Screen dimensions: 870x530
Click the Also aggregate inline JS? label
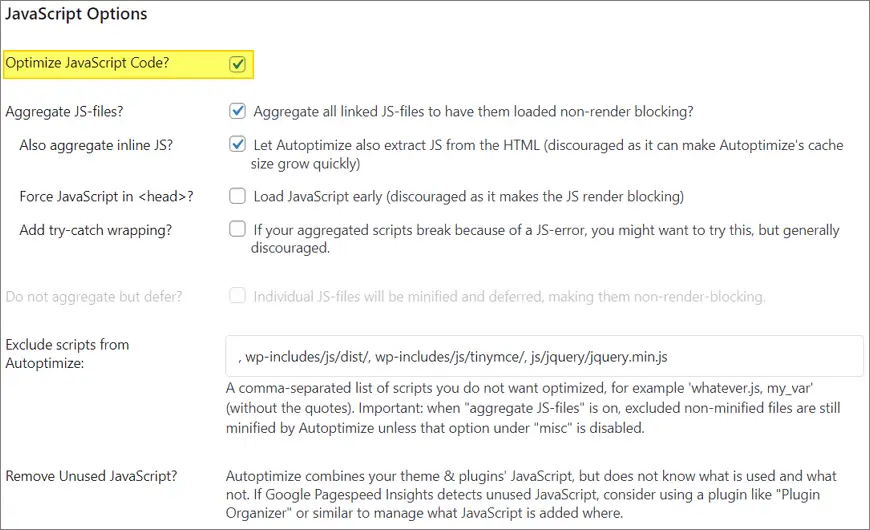click(96, 145)
